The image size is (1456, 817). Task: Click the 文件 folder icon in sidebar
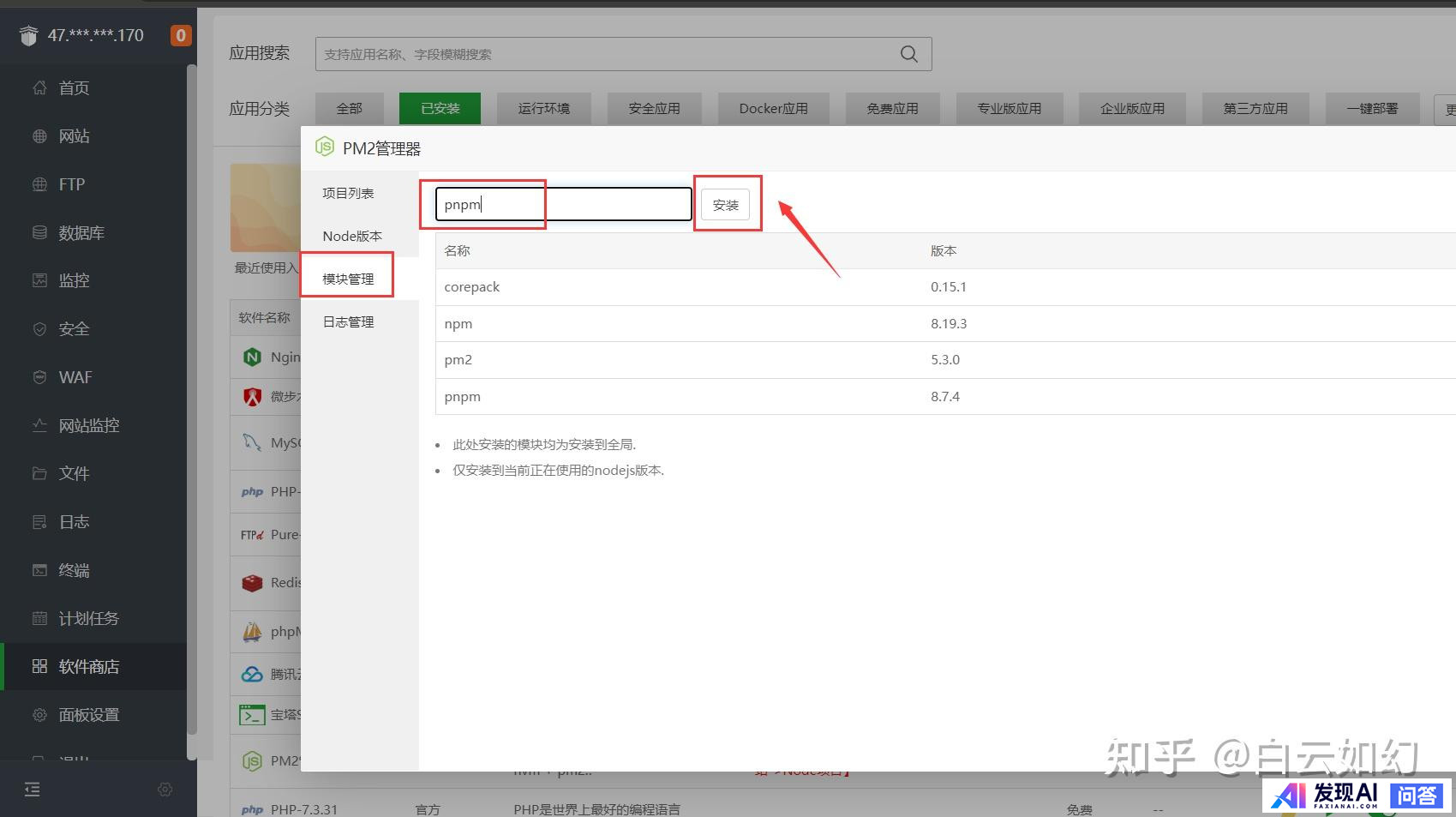[39, 473]
